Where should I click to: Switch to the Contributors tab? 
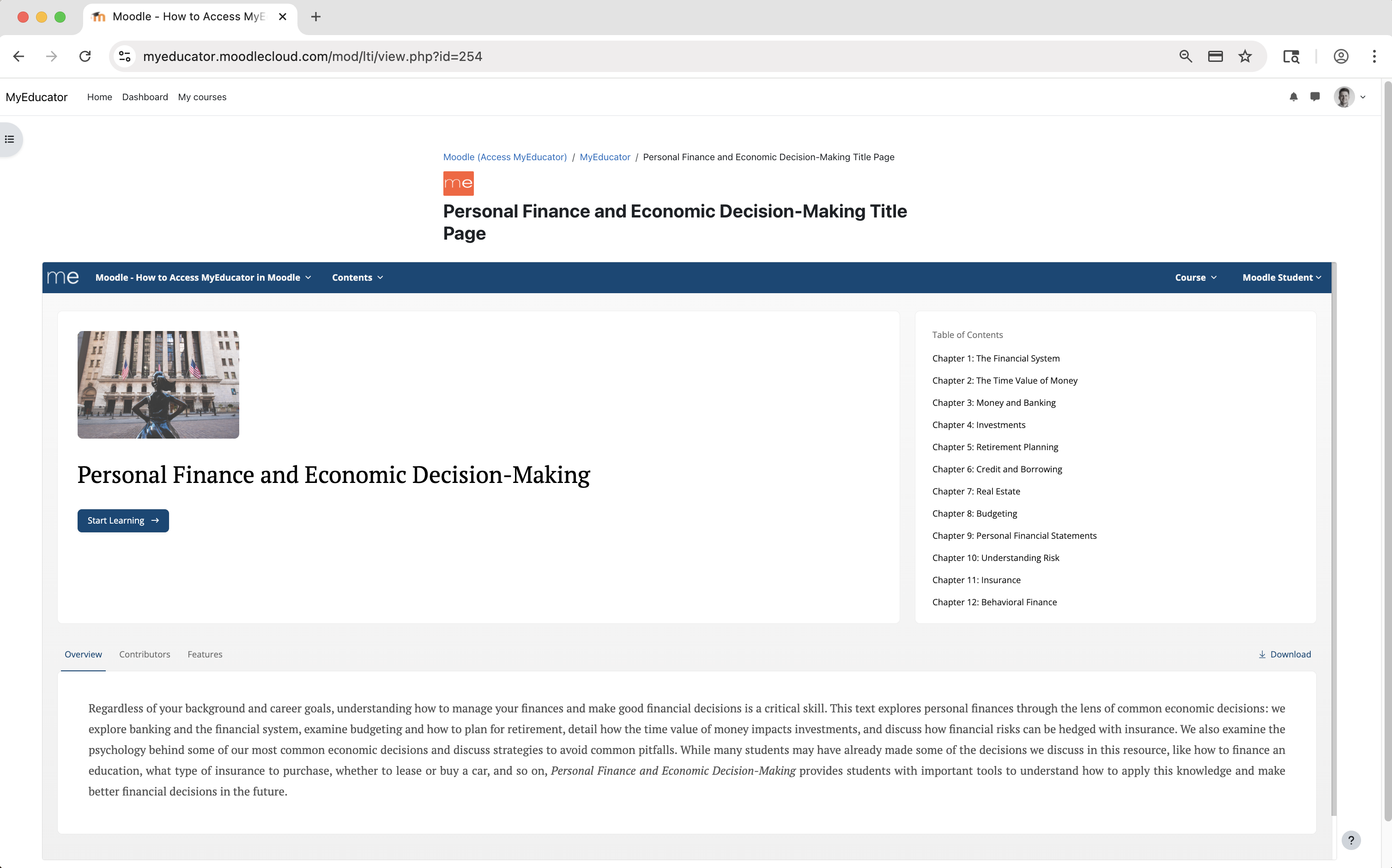145,654
